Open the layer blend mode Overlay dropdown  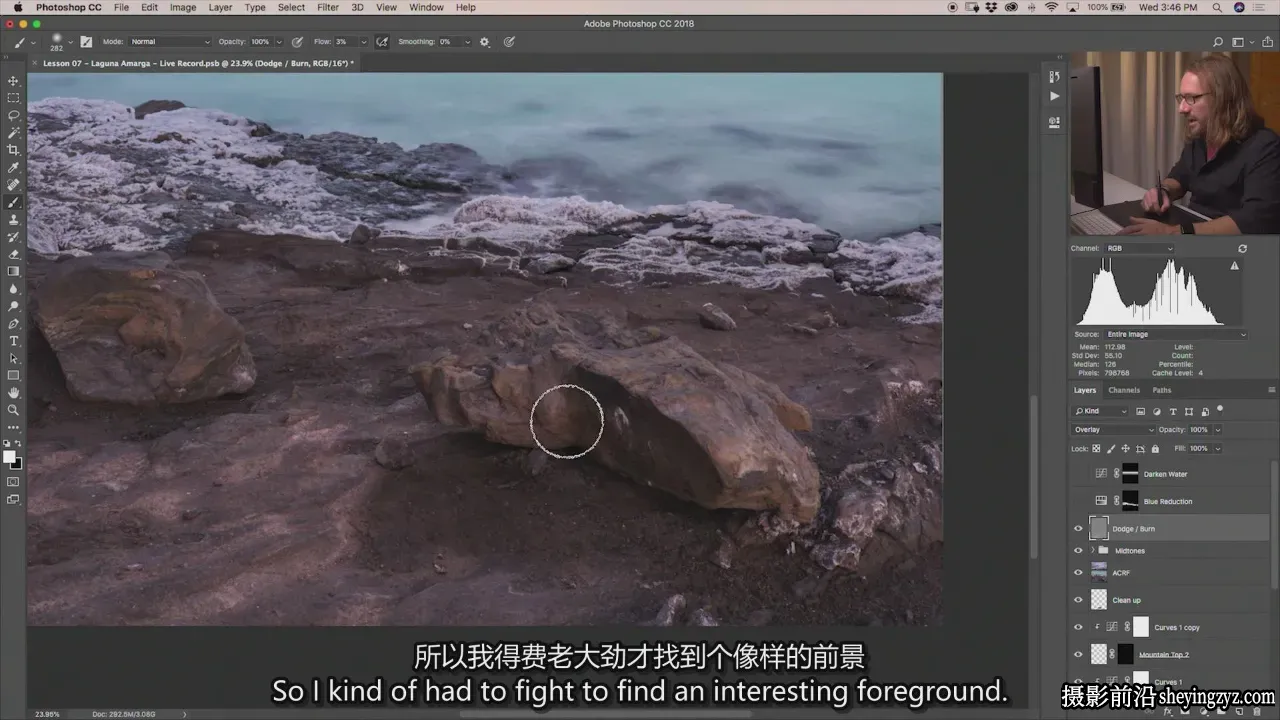click(1113, 429)
